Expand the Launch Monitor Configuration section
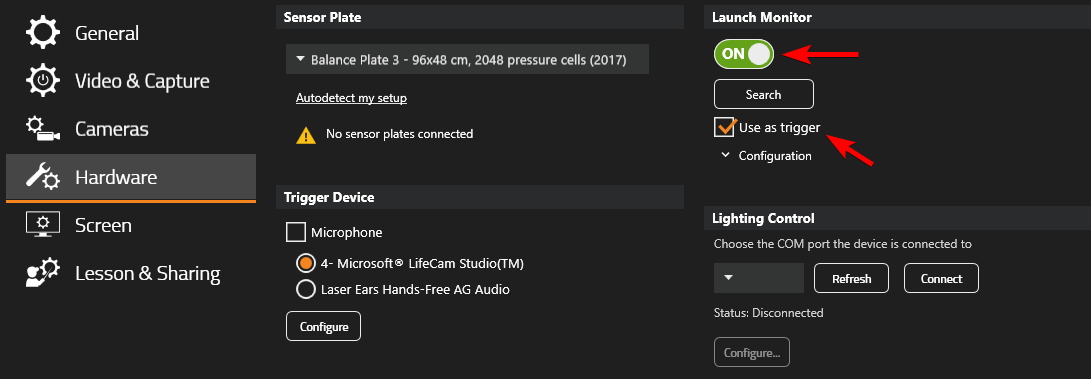Image resolution: width=1091 pixels, height=379 pixels. coord(766,156)
